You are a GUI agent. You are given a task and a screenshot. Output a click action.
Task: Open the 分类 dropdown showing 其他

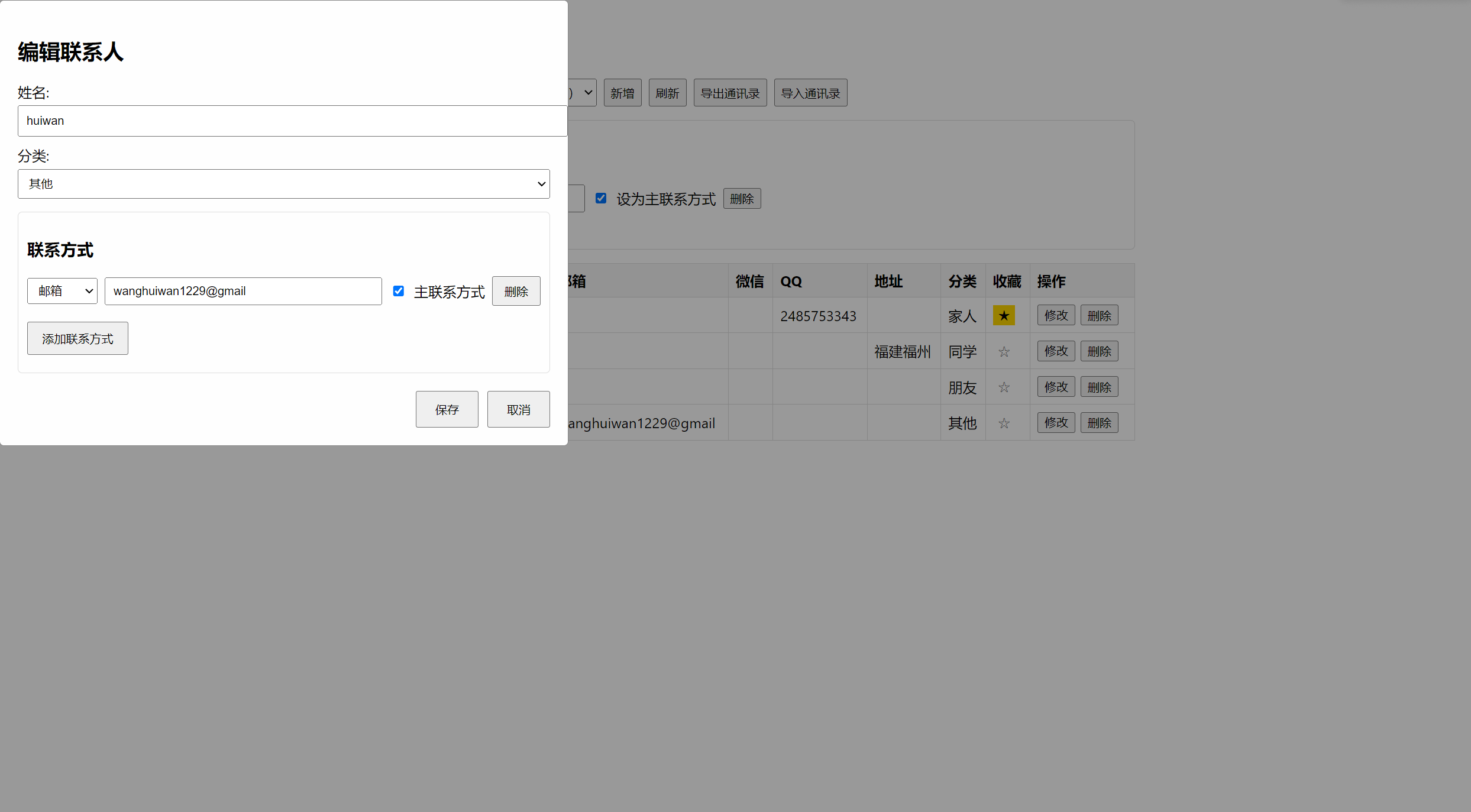284,184
